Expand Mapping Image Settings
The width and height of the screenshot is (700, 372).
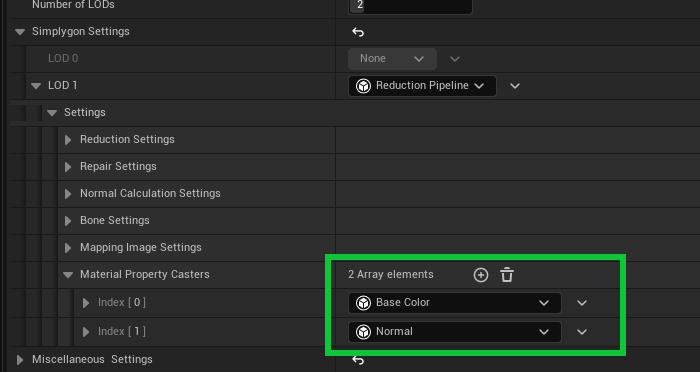click(68, 248)
